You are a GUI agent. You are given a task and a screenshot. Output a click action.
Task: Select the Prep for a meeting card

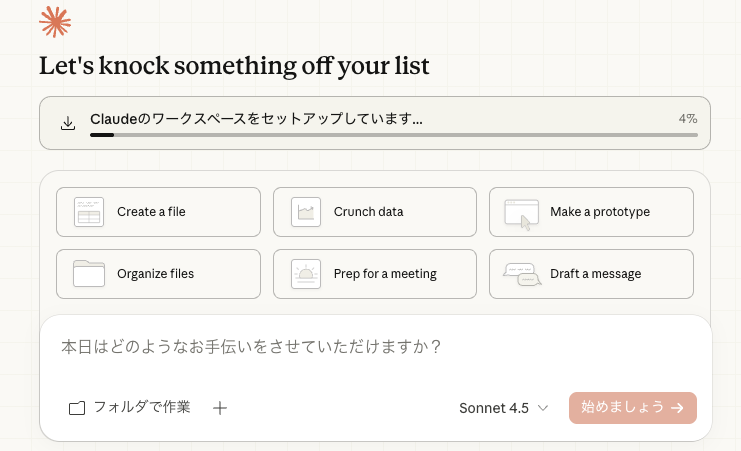[x=375, y=274]
